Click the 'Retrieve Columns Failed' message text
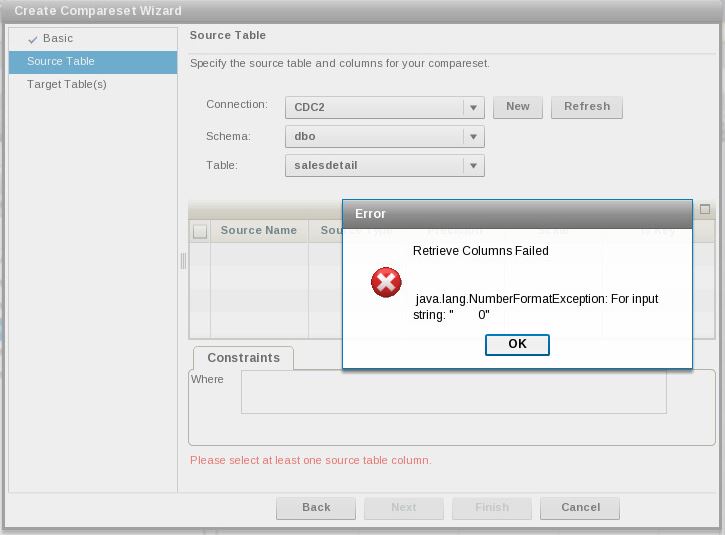 [480, 251]
